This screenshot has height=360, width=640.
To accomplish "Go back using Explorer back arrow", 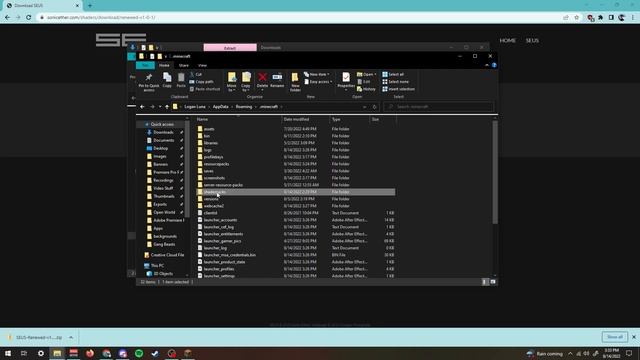I will pos(142,107).
